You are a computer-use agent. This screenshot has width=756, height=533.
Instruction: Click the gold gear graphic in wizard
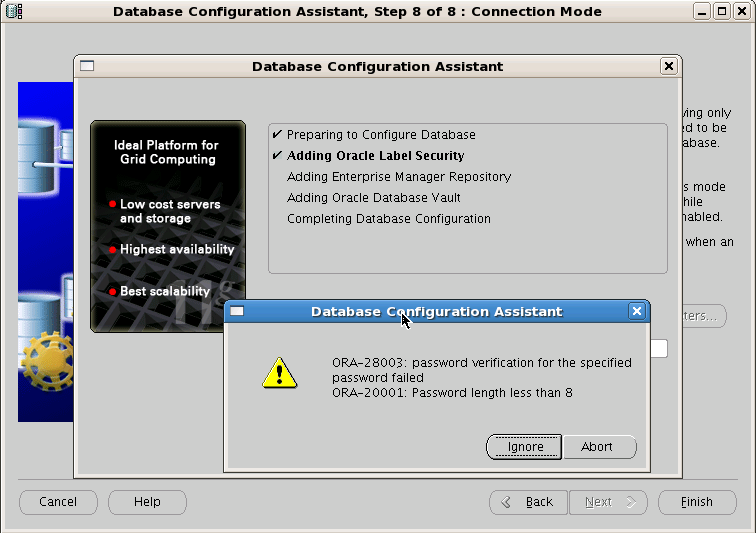[x=48, y=360]
